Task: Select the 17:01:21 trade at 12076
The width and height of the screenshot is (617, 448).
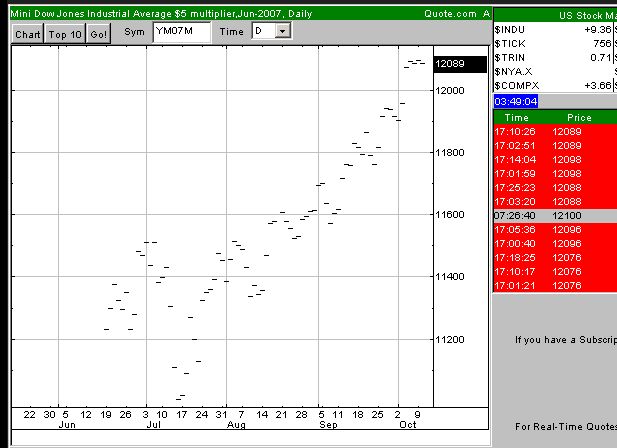Action: 555,286
